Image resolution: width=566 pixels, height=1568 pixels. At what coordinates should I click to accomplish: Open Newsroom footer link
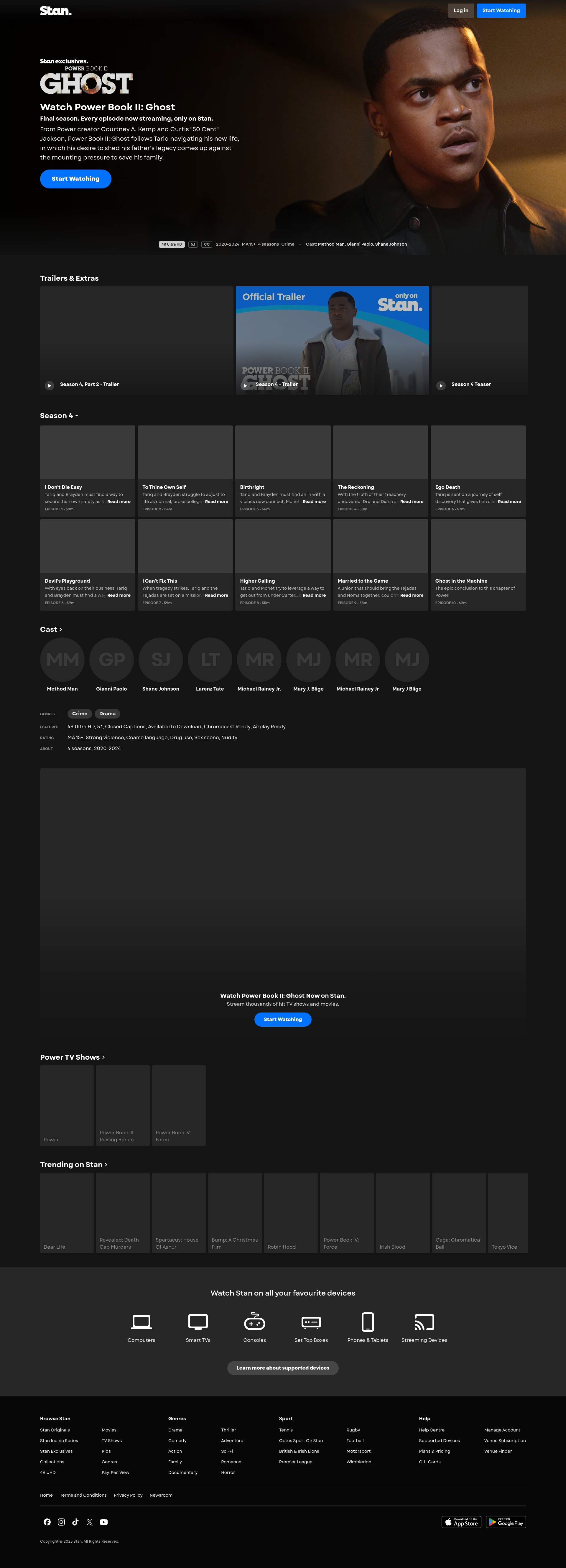coord(161,1495)
